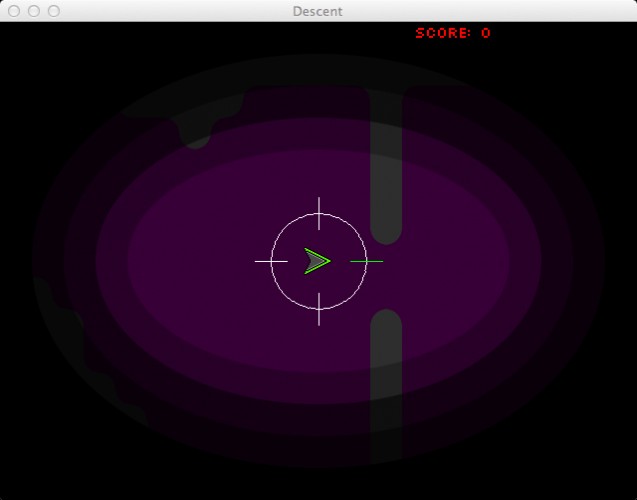Minimize the Descent window
Viewport: 637px width, 500px height.
(x=34, y=11)
